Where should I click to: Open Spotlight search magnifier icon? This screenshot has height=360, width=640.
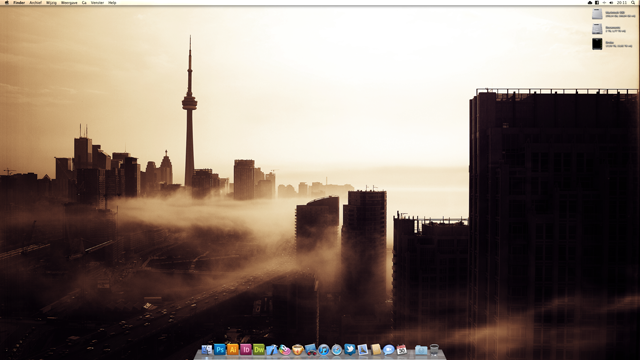(633, 2)
